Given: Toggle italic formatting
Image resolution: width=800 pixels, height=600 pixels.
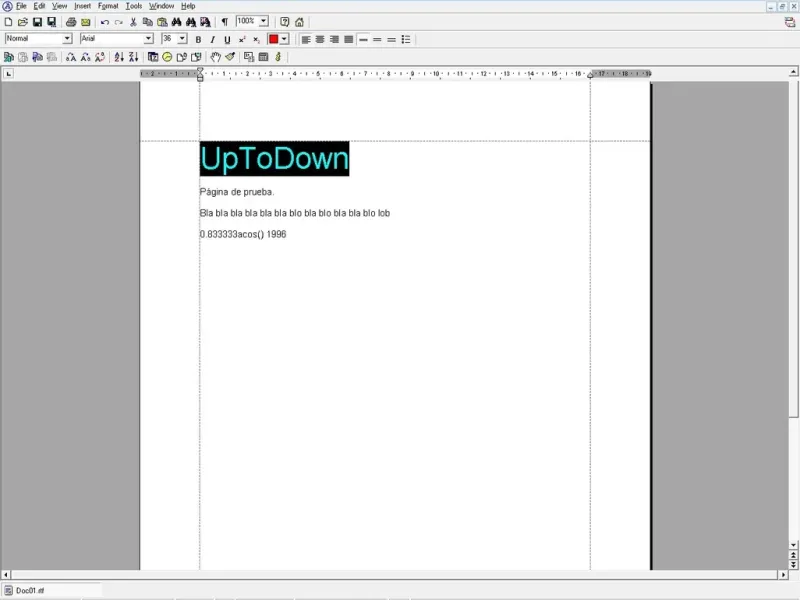Looking at the screenshot, I should 212,39.
